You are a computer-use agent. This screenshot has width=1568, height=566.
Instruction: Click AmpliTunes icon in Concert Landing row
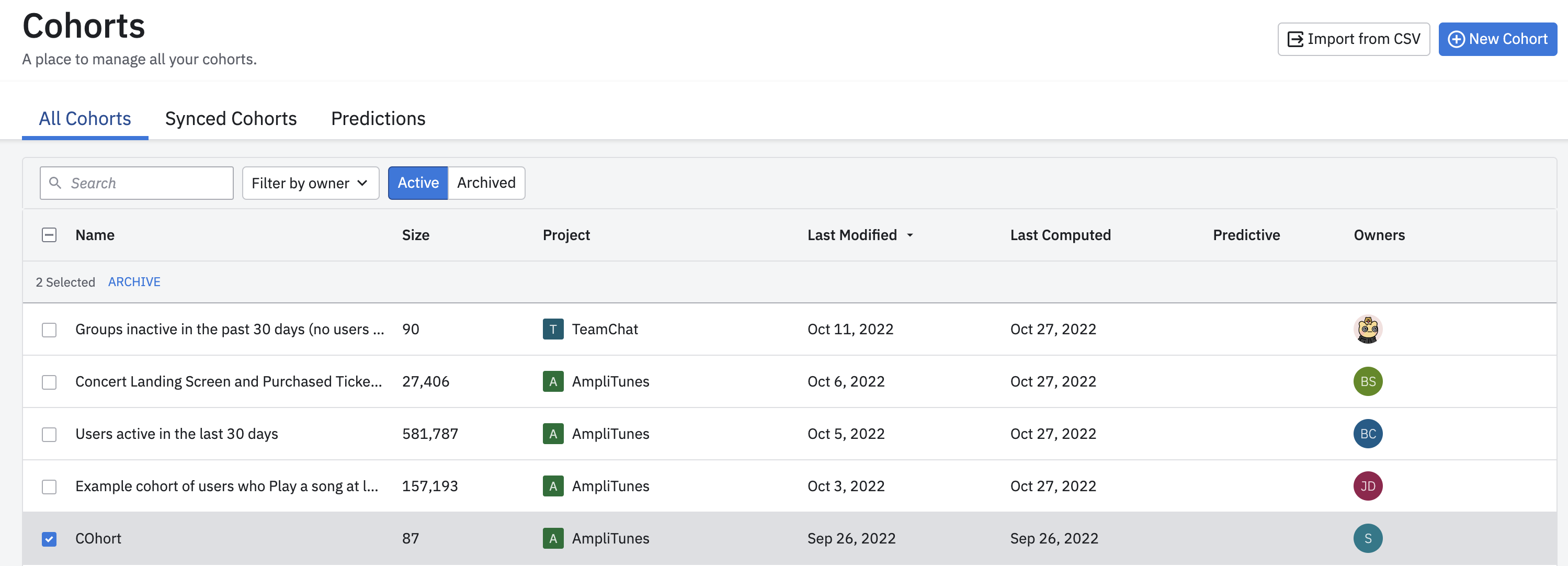pos(553,381)
